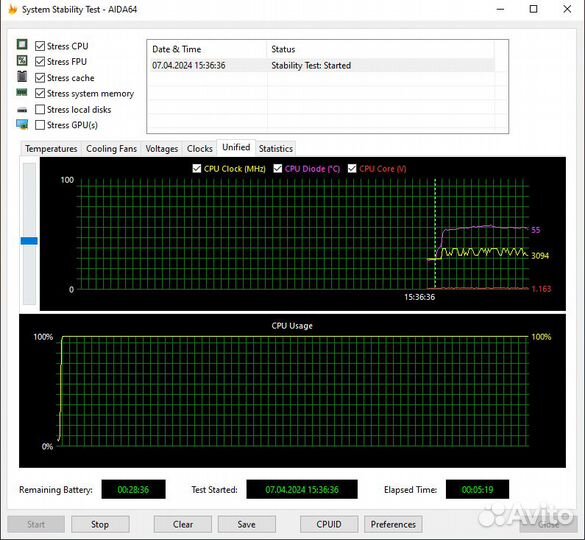585x540 pixels.
Task: Click the Remaining Battery value 00:28:36
Action: (x=133, y=489)
